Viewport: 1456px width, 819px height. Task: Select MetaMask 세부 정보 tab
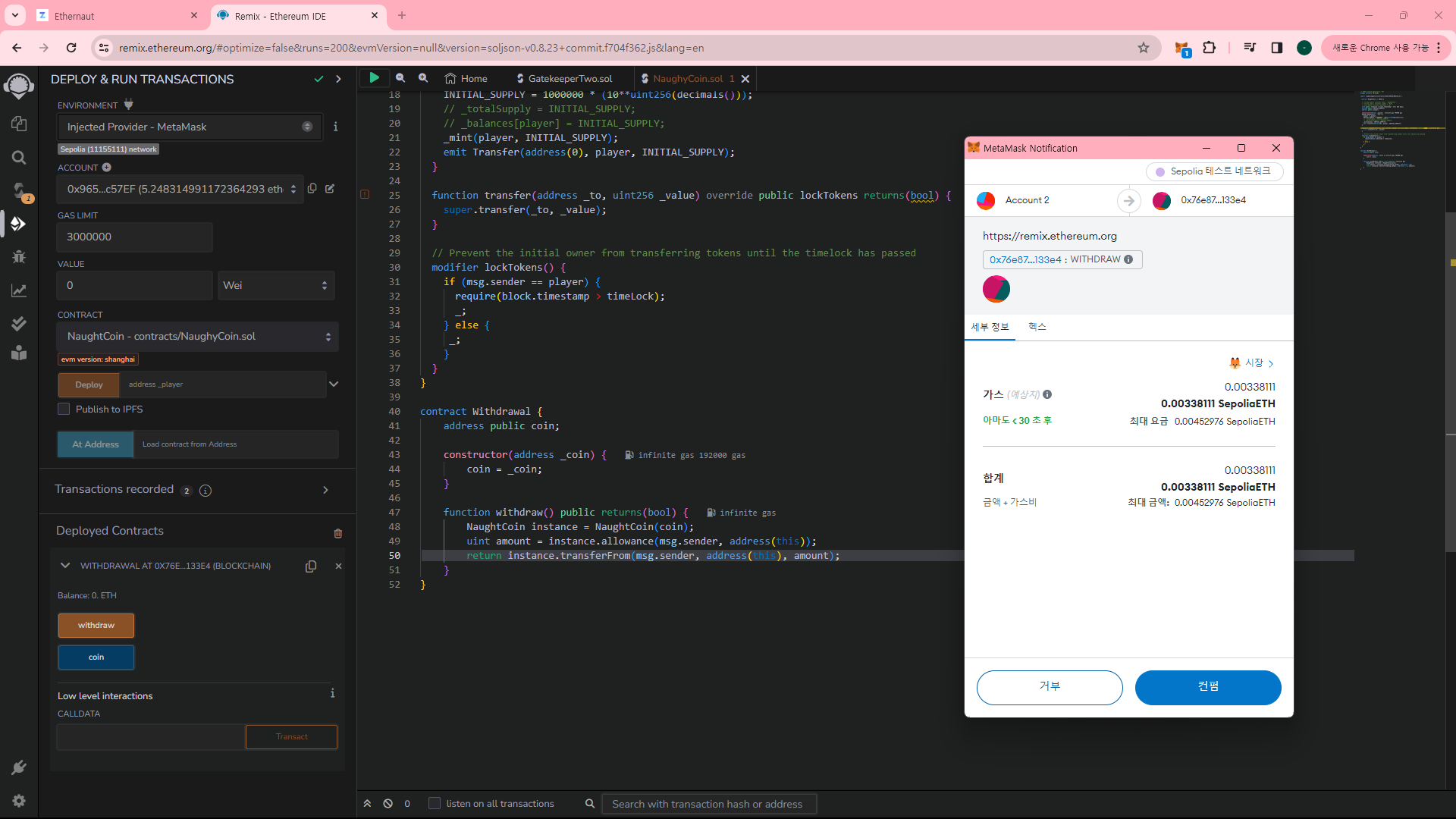point(990,327)
